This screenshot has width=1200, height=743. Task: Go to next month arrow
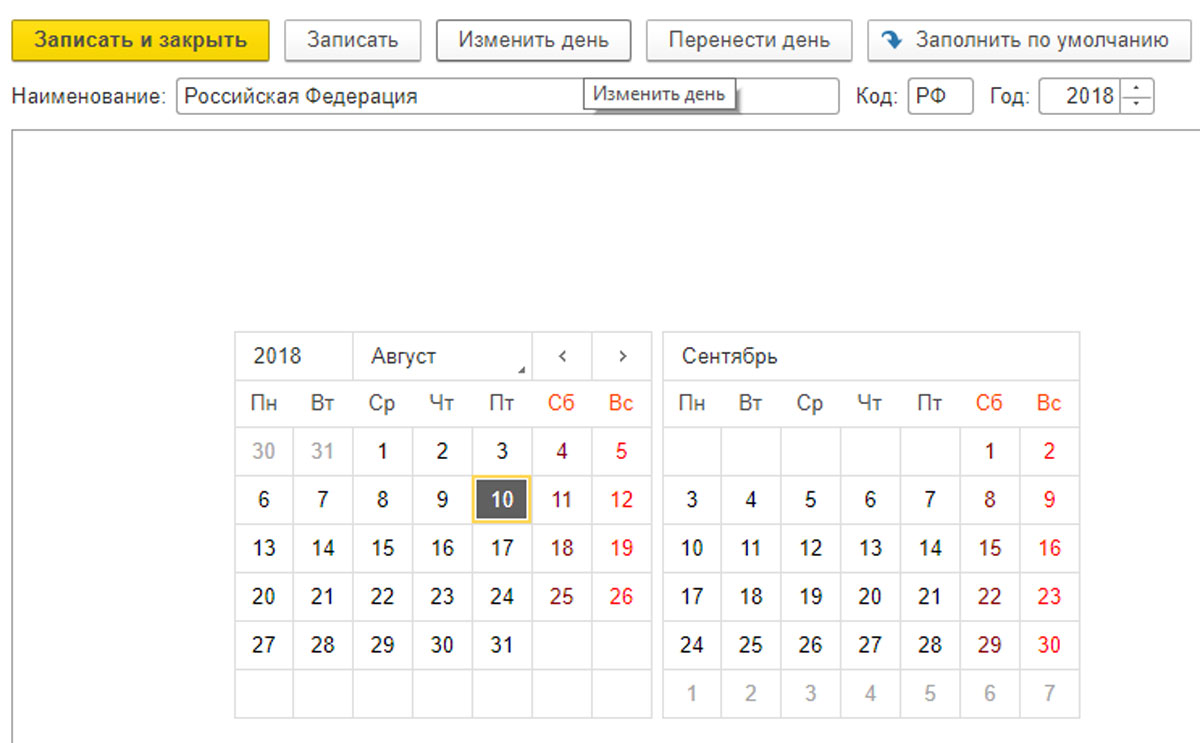point(622,356)
